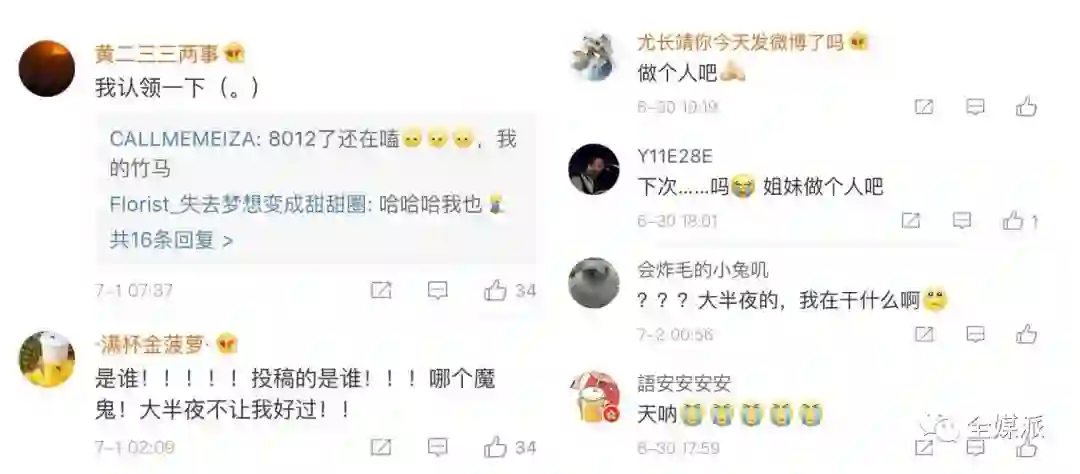This screenshot has width=1080, height=474.
Task: Reply to the comment by 会炸毛的小兔叽
Action: click(x=975, y=334)
